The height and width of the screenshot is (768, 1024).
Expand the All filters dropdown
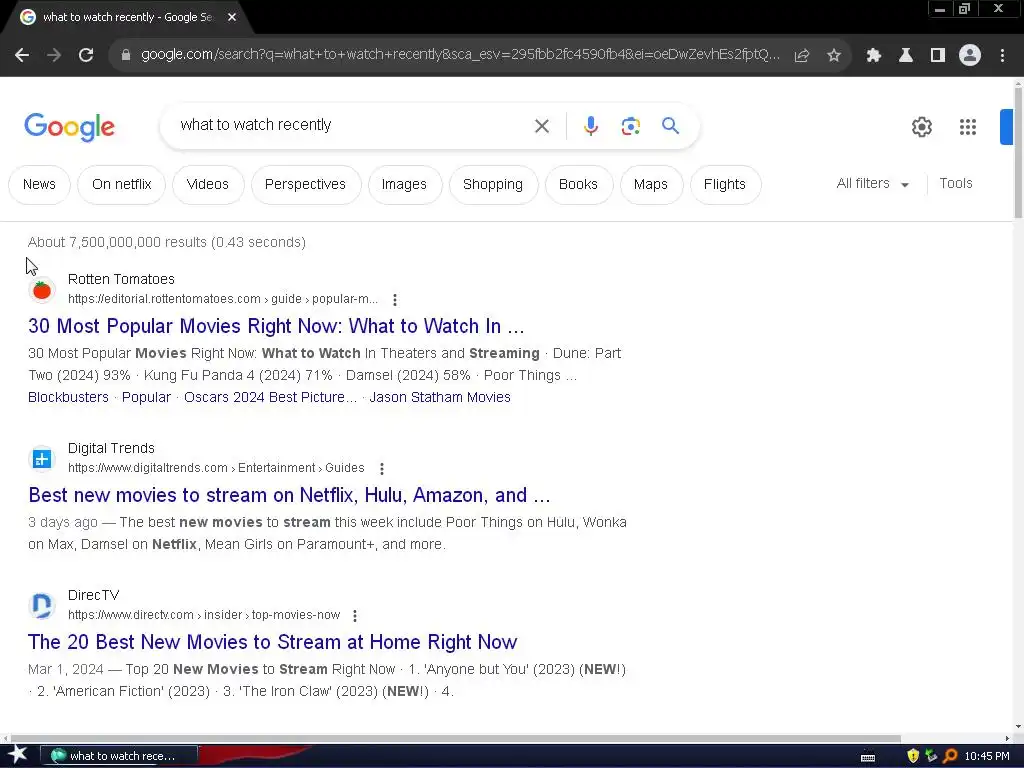(x=872, y=184)
